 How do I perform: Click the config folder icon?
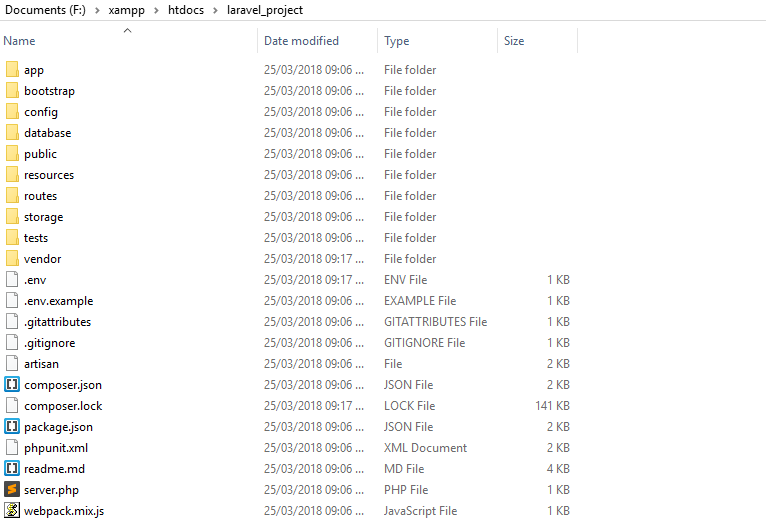click(12, 111)
